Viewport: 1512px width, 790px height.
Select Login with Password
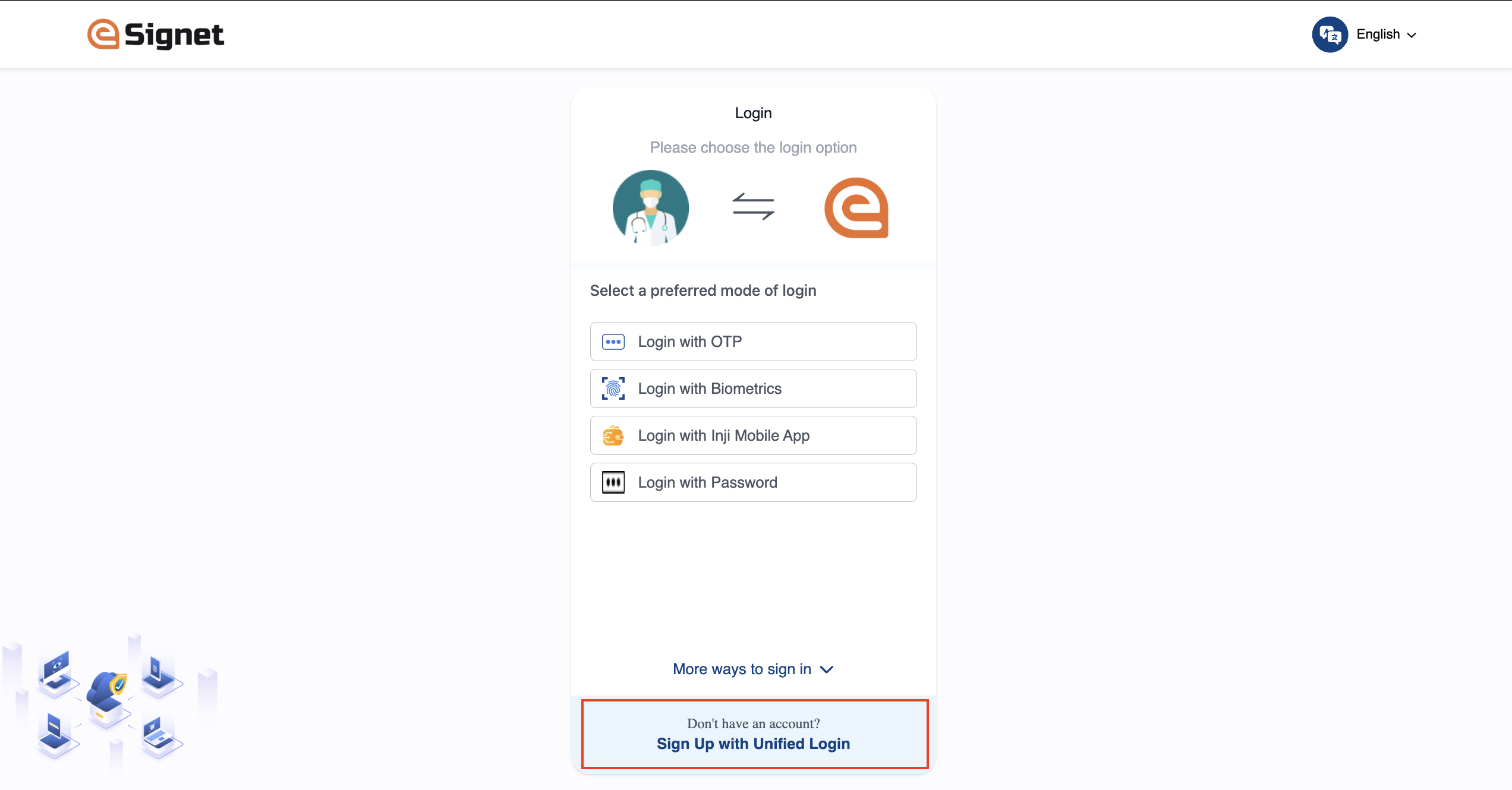point(753,482)
